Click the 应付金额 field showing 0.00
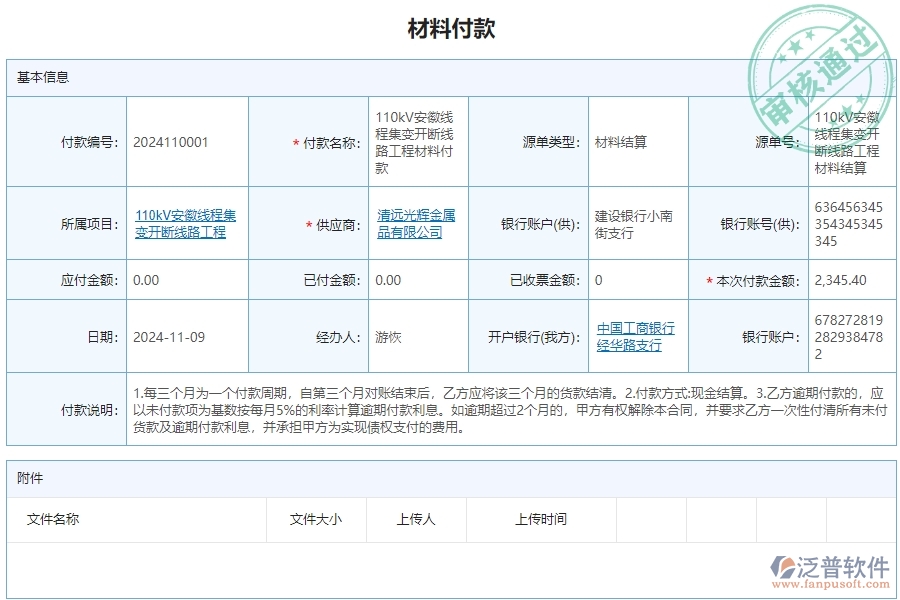This screenshot has height=600, width=900. (147, 280)
